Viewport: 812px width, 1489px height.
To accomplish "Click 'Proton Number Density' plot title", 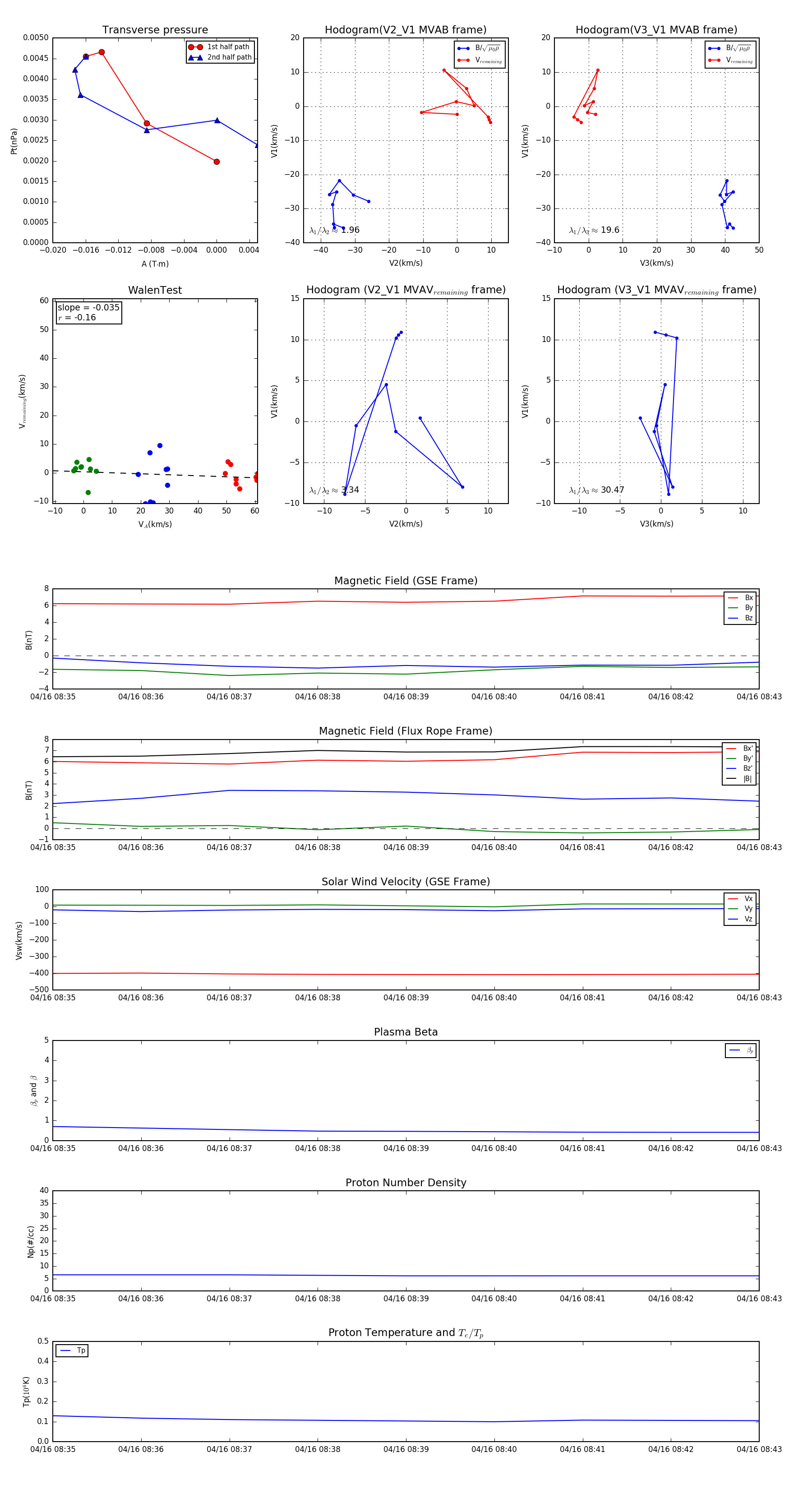I will tap(406, 1183).
